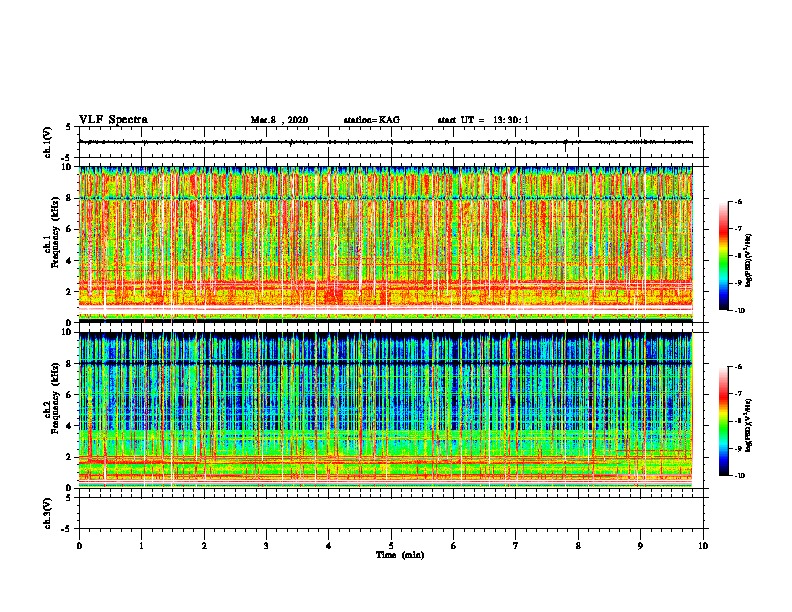792x612 pixels.
Task: Click time axis tick label "5"
Action: (391, 546)
